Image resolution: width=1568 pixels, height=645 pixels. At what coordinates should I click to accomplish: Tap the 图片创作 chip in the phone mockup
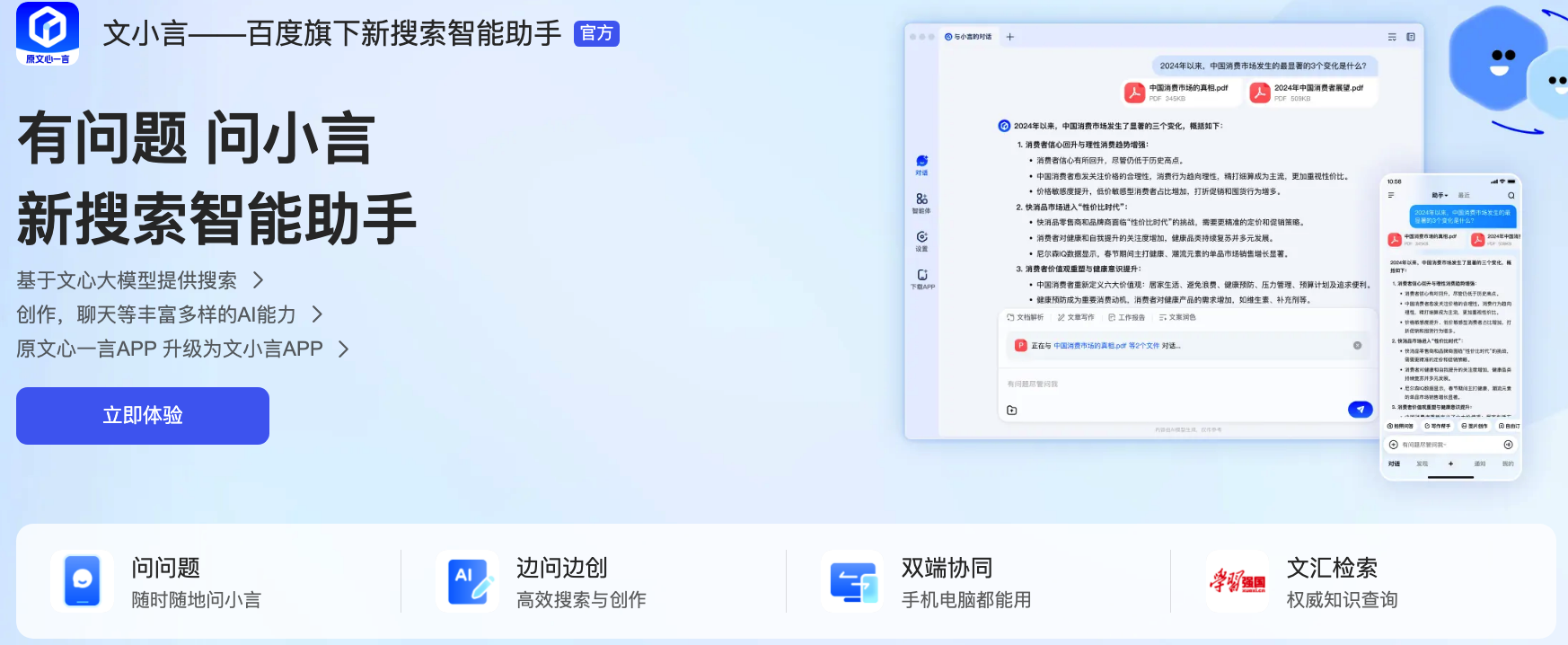click(1475, 426)
